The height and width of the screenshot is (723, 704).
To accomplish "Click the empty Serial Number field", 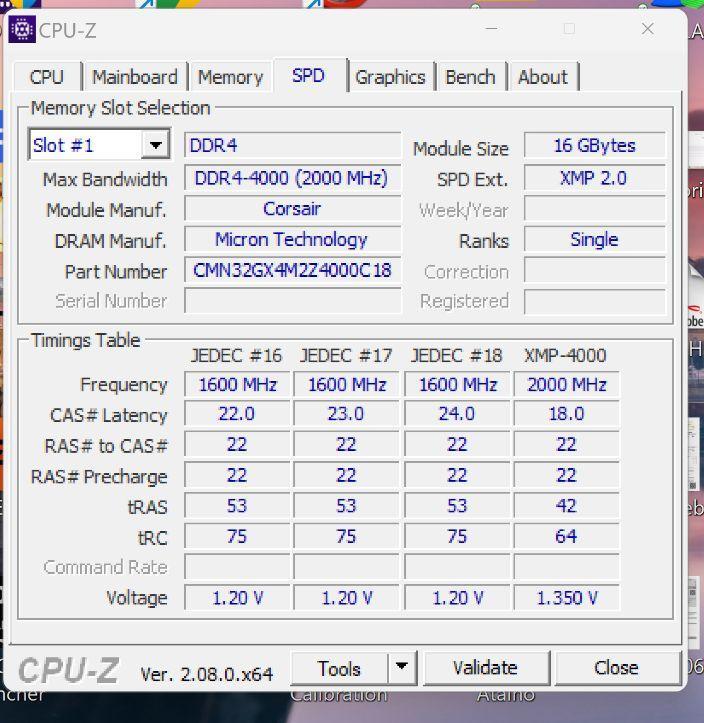I will point(293,301).
